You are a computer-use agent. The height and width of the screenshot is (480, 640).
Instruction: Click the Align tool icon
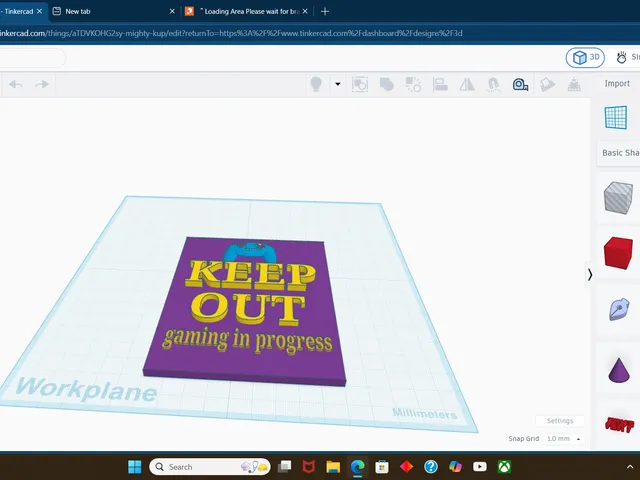(x=440, y=84)
